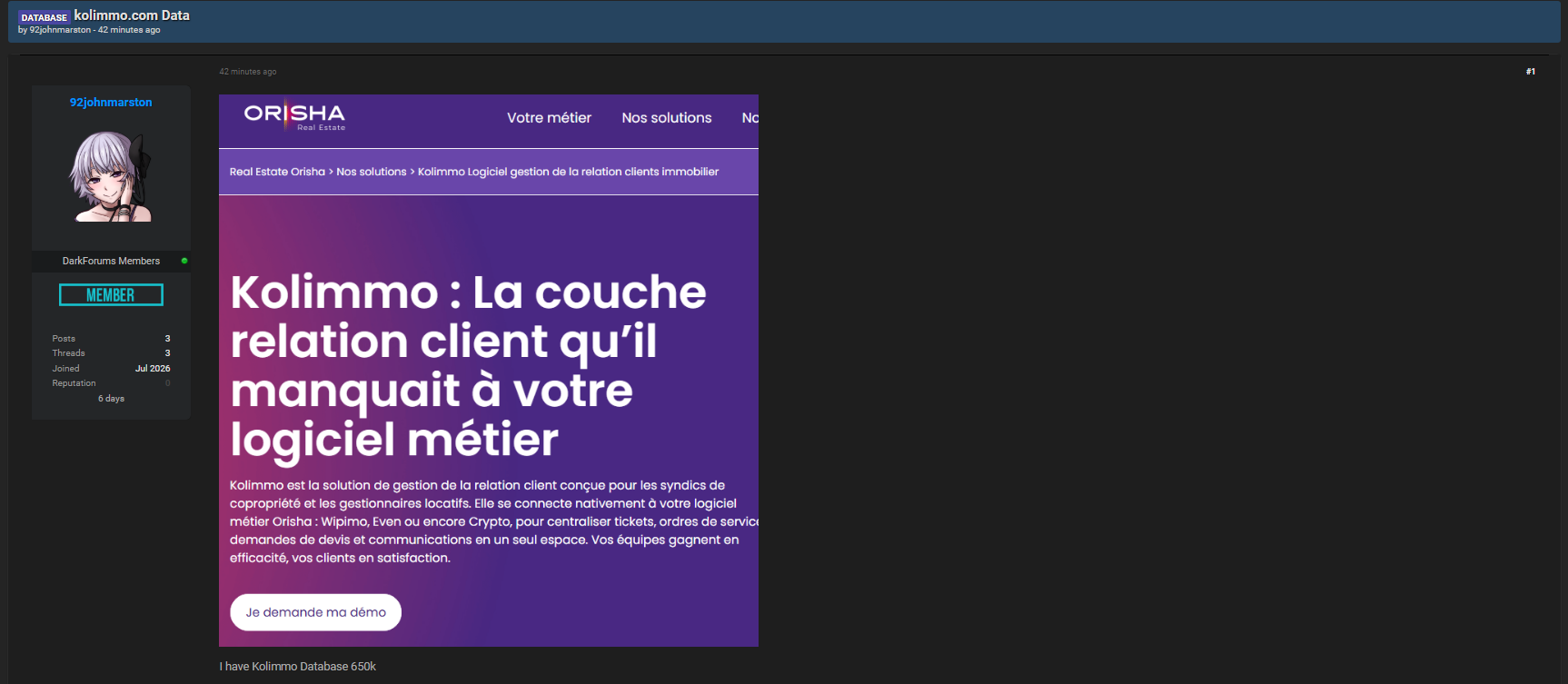Image resolution: width=1568 pixels, height=684 pixels.
Task: Click the '6 days' text in sidebar
Action: point(111,399)
